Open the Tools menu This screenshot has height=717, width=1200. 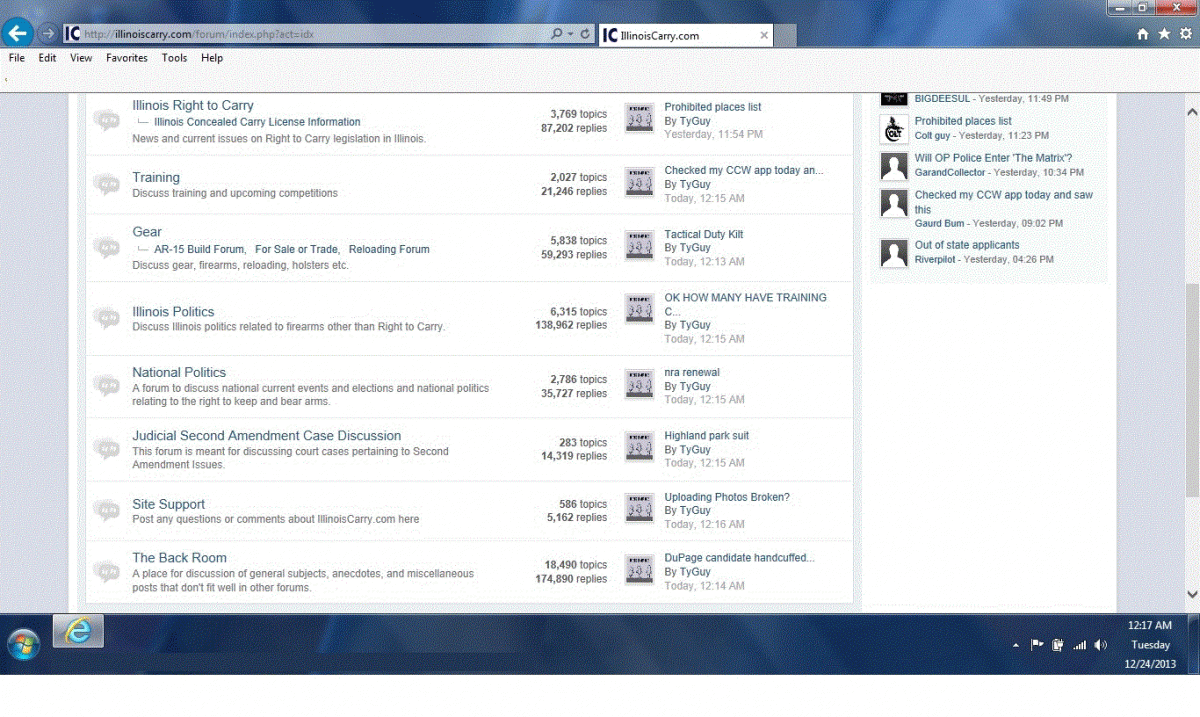[x=175, y=58]
